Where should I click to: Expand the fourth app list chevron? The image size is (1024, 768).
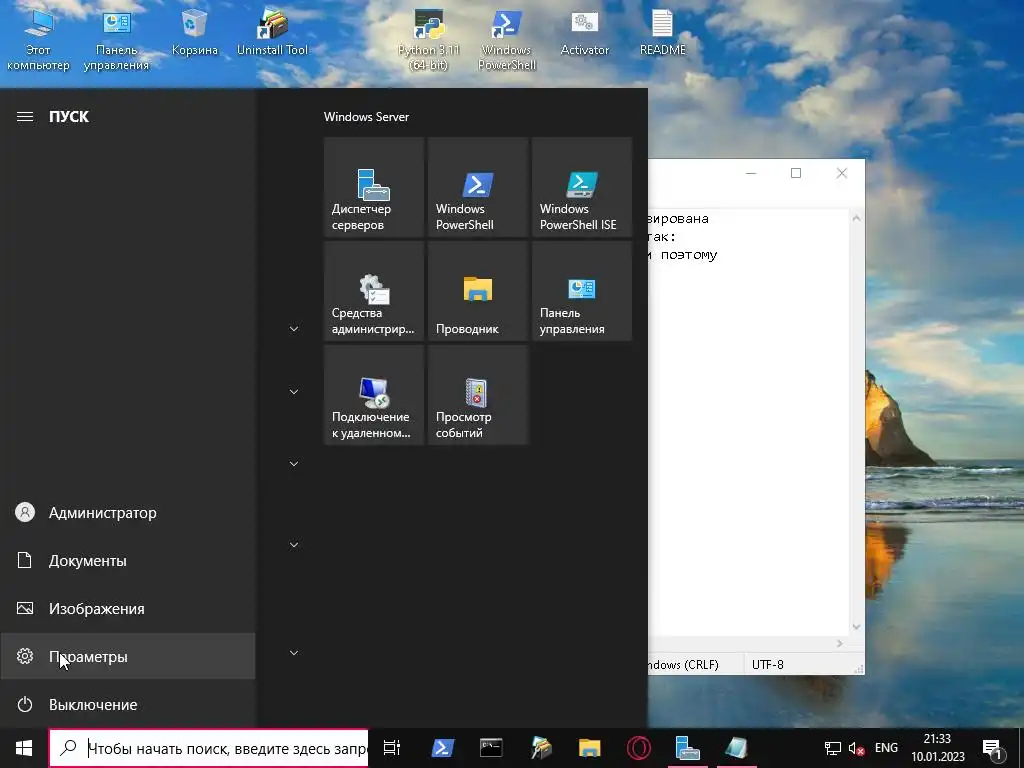click(294, 545)
